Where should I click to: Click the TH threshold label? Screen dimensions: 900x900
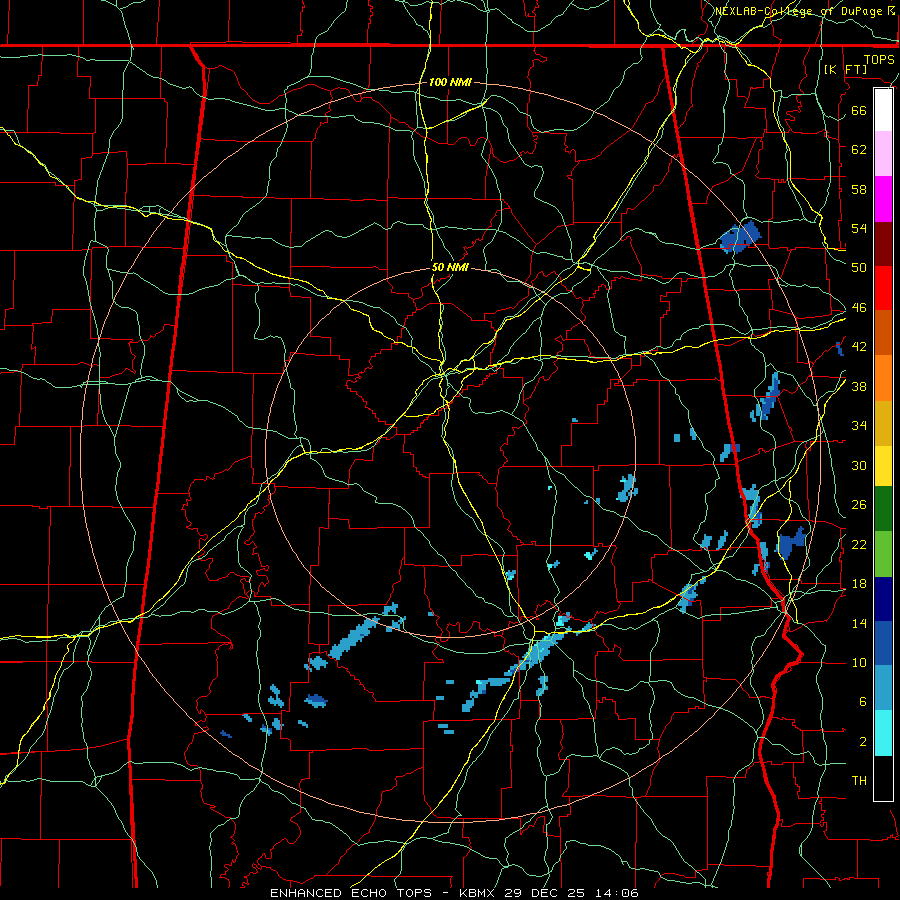click(x=859, y=781)
